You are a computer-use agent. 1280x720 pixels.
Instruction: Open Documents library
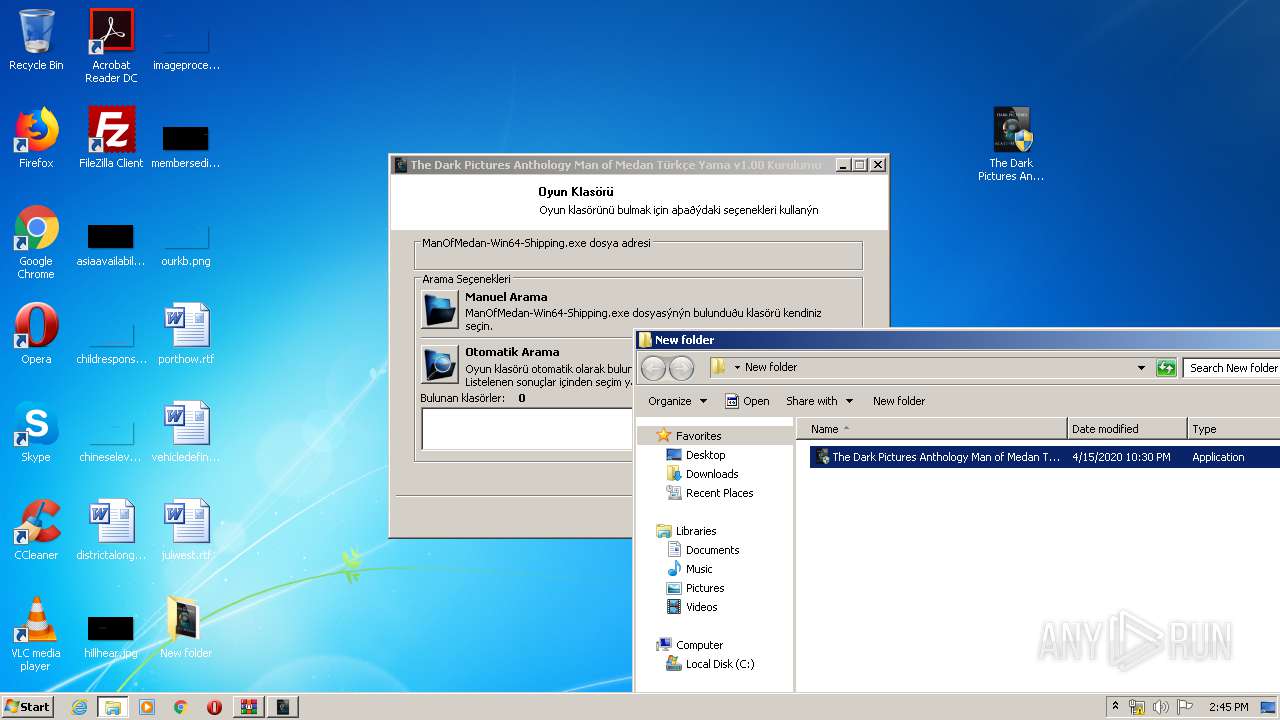click(x=712, y=550)
